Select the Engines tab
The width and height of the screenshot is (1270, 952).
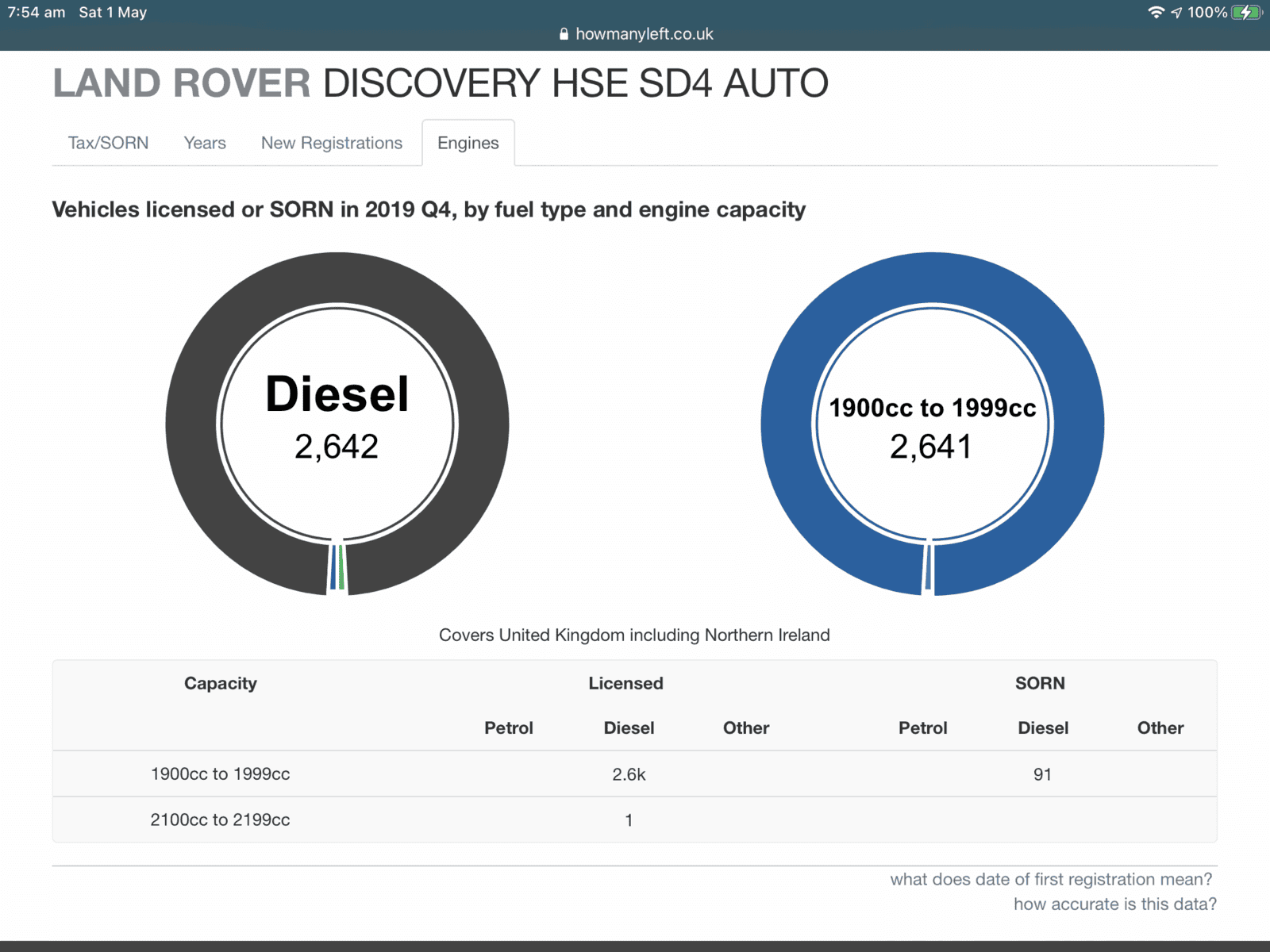(x=468, y=143)
